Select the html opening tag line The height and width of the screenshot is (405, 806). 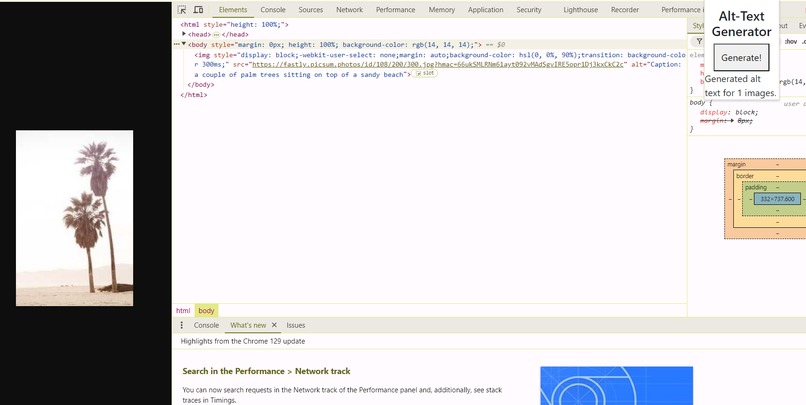click(x=234, y=24)
